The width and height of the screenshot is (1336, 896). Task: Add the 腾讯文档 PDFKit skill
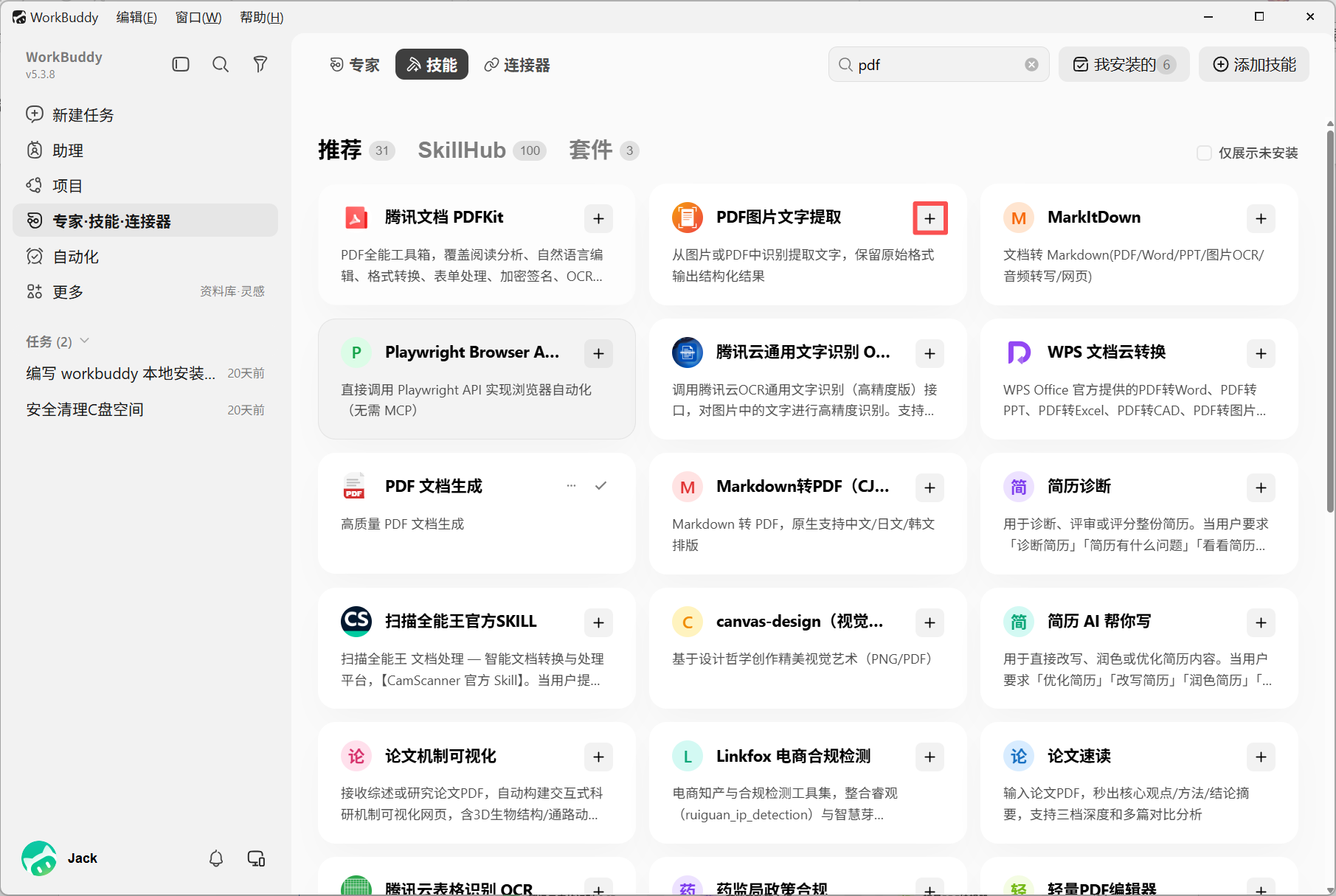(x=598, y=219)
